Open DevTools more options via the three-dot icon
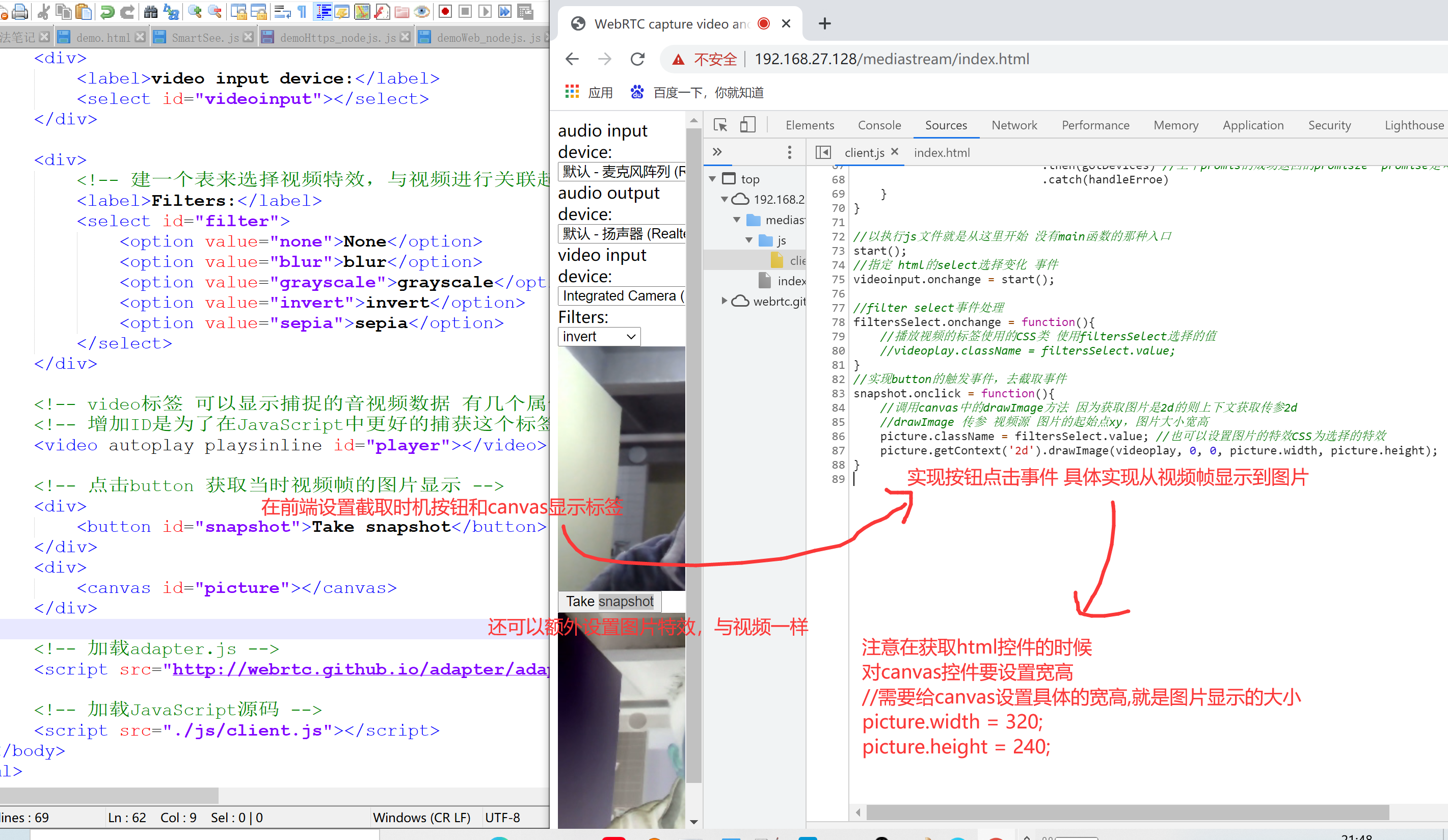Image resolution: width=1448 pixels, height=840 pixels. tap(790, 152)
